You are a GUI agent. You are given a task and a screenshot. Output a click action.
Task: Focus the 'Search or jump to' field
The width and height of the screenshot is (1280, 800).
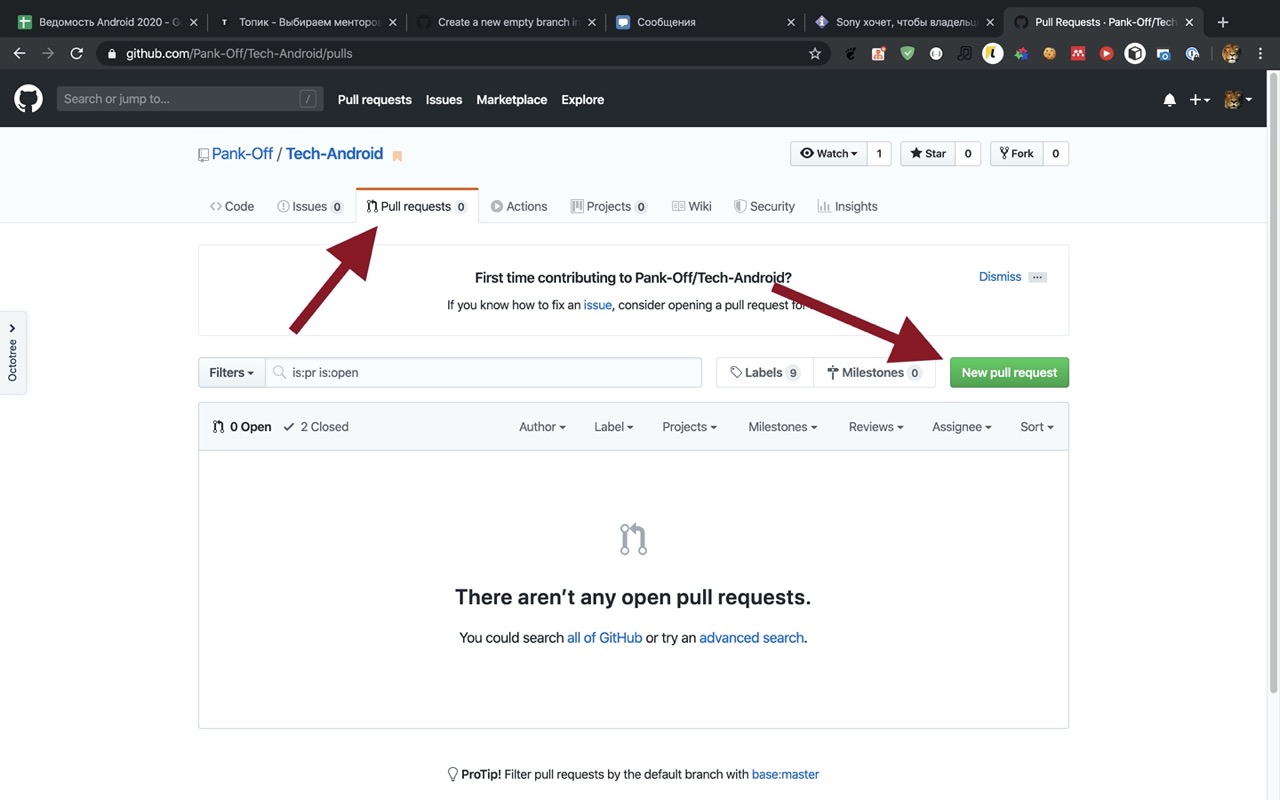(x=190, y=99)
